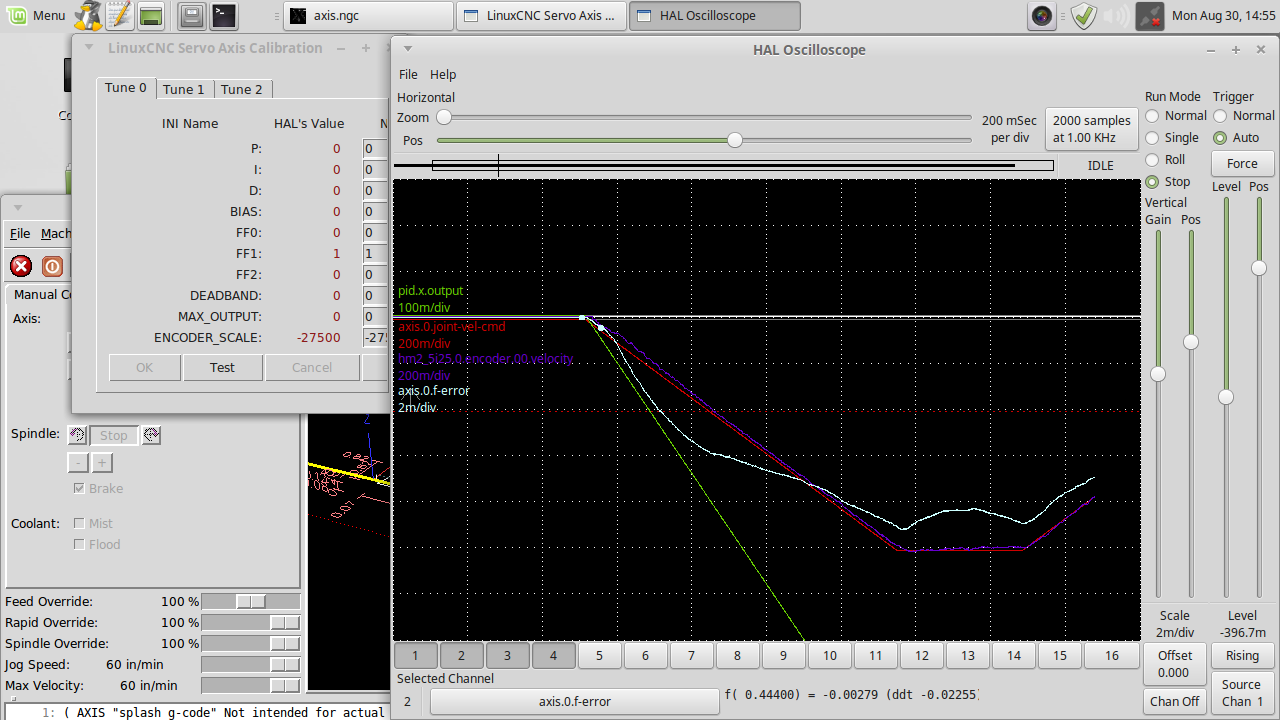The height and width of the screenshot is (720, 1280).
Task: Launch the terminal from the panel
Action: coord(224,15)
